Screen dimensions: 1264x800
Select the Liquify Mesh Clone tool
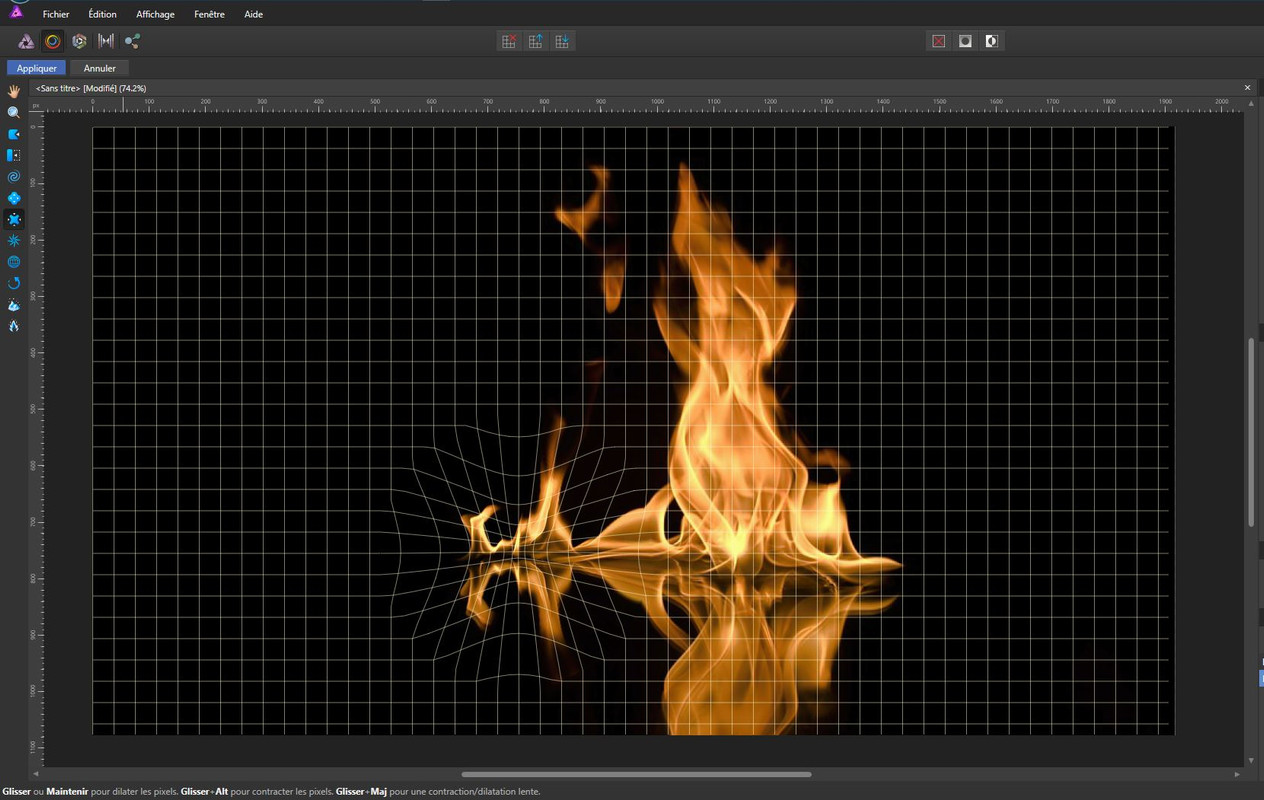click(x=14, y=262)
